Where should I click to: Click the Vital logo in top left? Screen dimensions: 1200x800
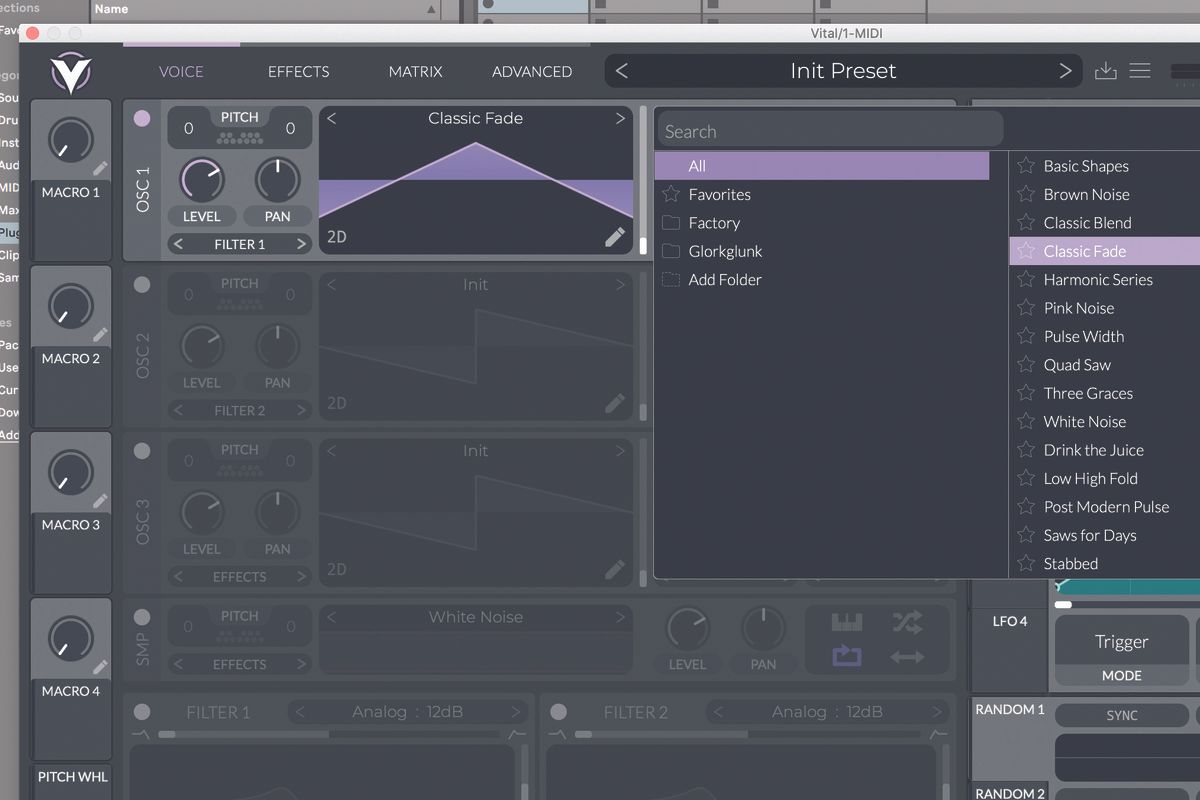[68, 72]
